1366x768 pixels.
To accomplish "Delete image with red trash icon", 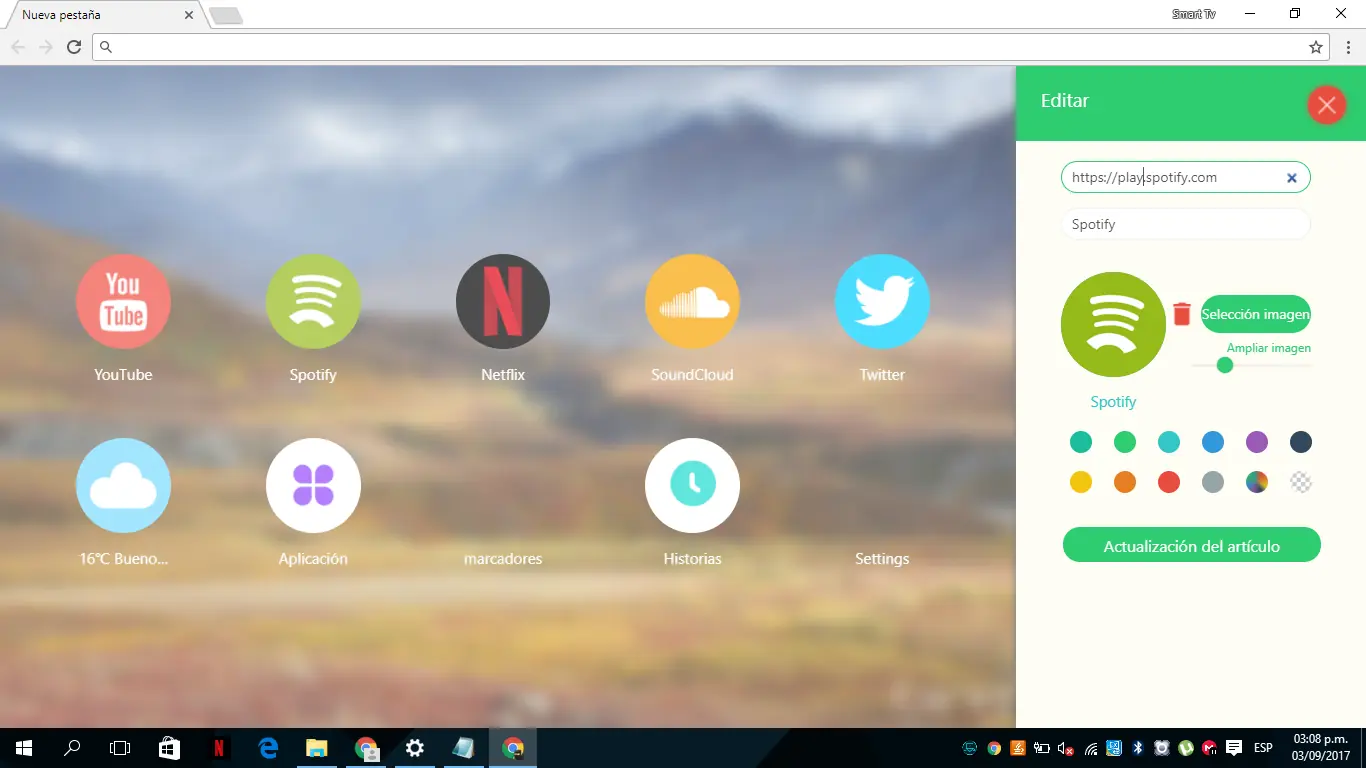I will pos(1182,314).
